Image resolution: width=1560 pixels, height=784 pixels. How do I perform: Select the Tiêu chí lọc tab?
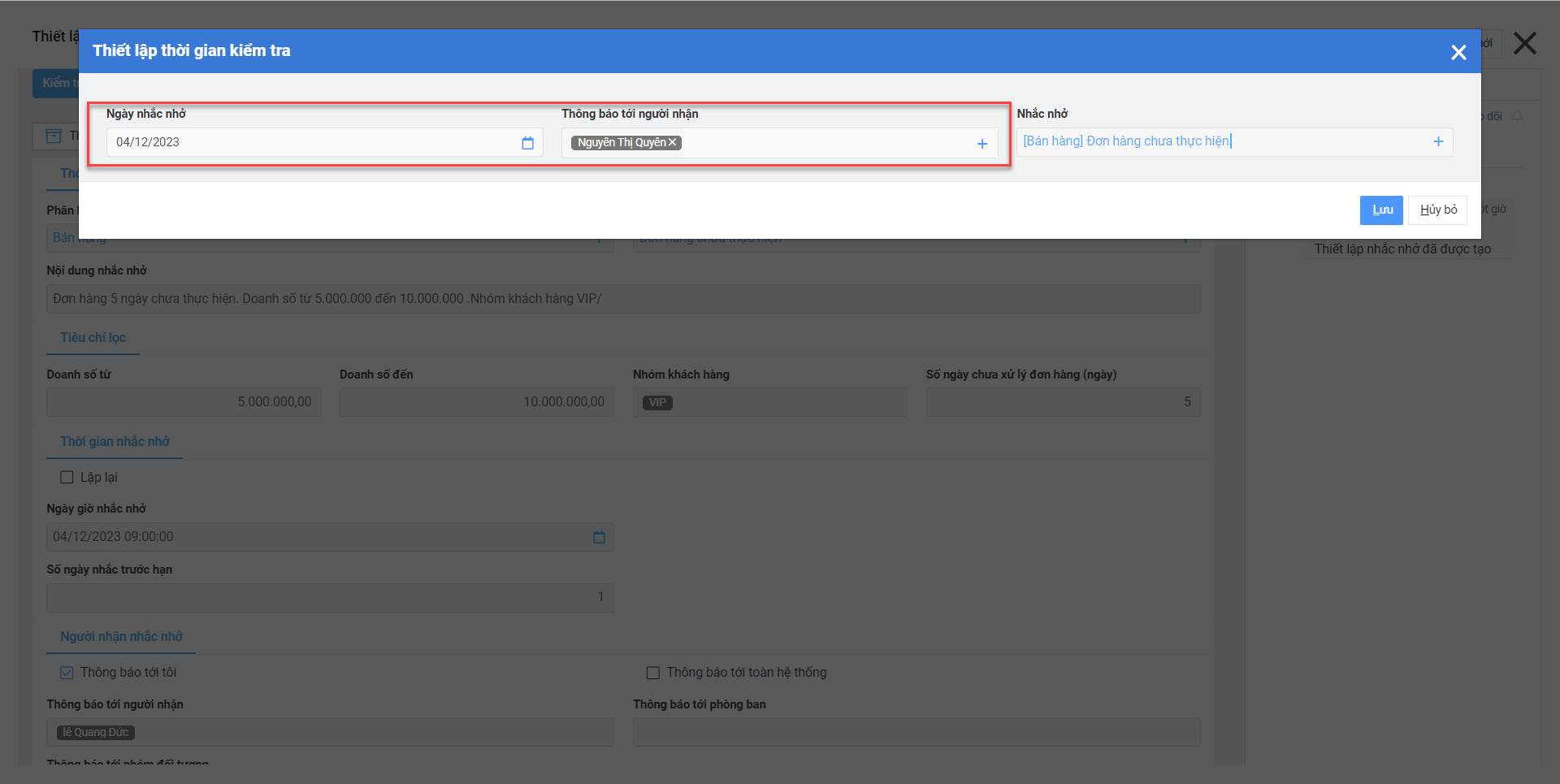click(93, 338)
